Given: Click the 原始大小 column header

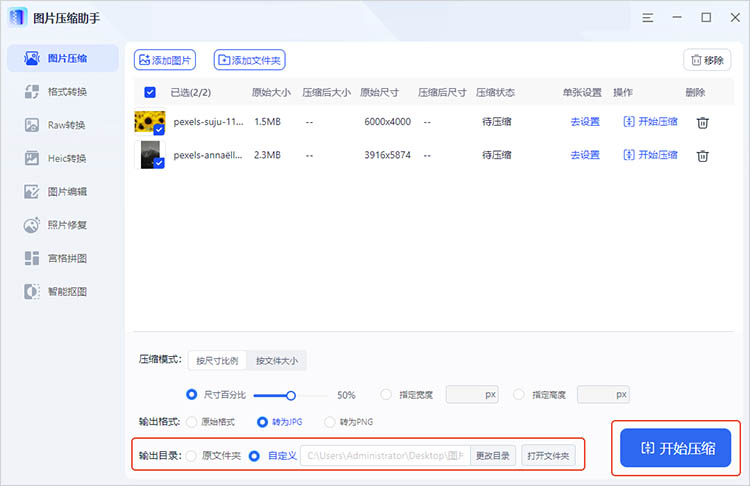Looking at the screenshot, I should [271, 92].
